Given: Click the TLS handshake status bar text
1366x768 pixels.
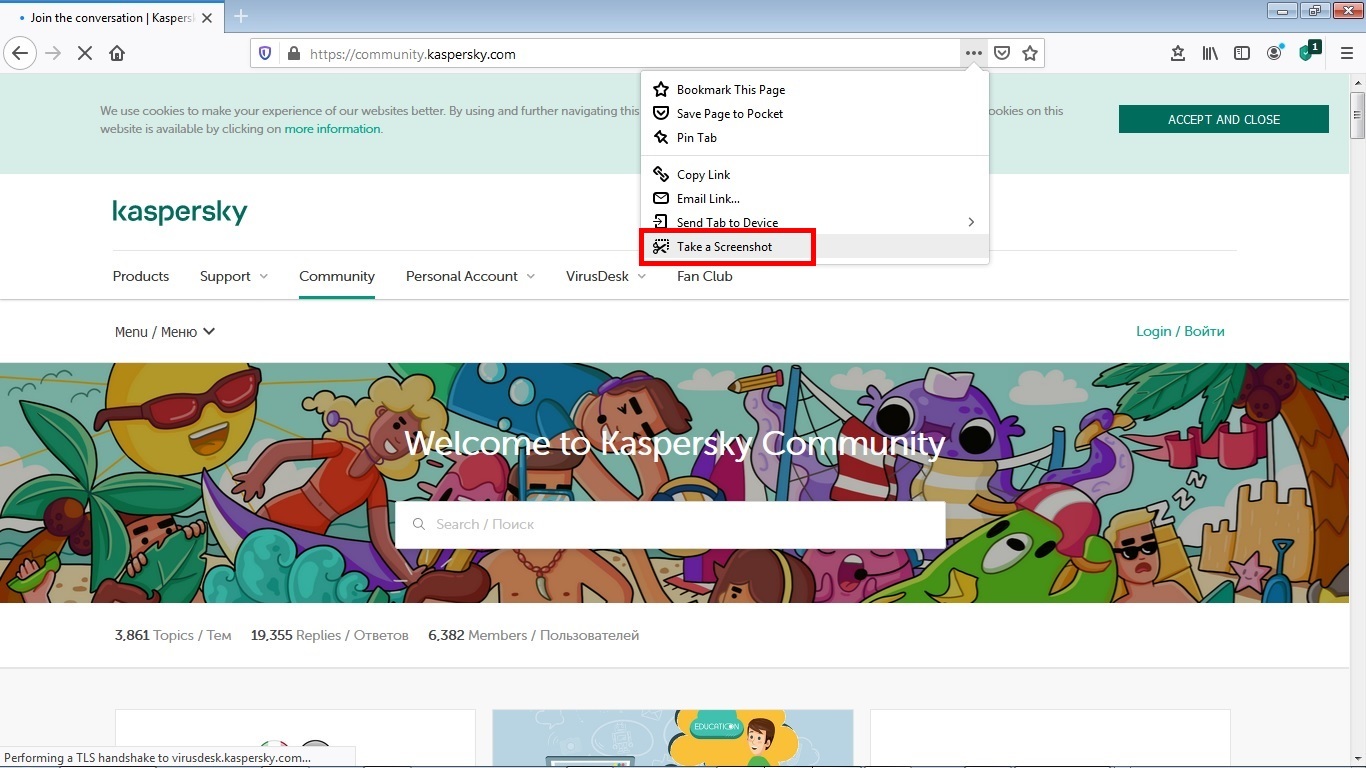Looking at the screenshot, I should (x=158, y=757).
